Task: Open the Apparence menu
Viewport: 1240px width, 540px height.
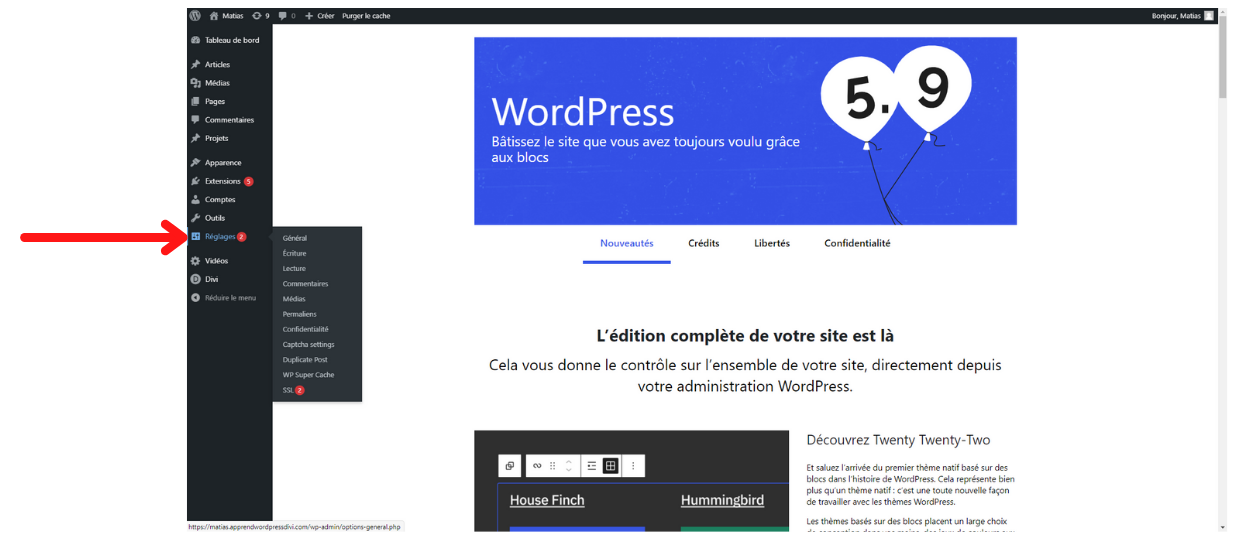Action: click(222, 162)
